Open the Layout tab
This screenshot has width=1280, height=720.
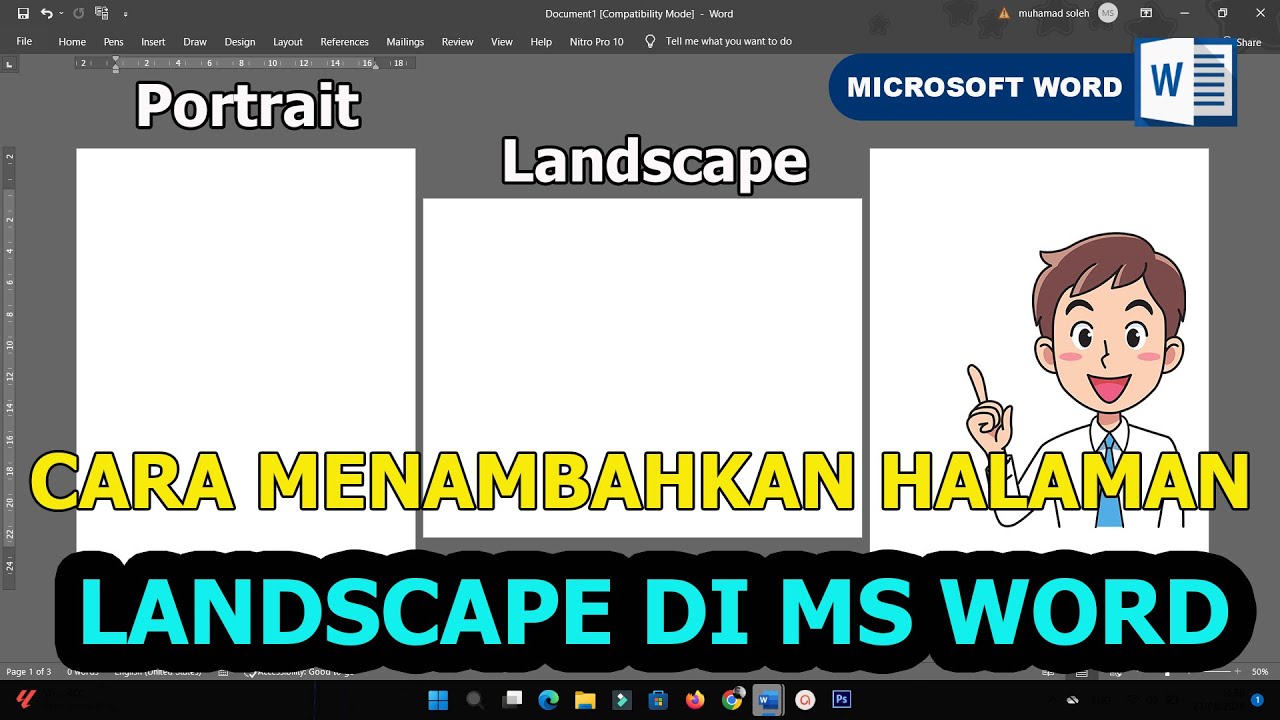click(288, 42)
